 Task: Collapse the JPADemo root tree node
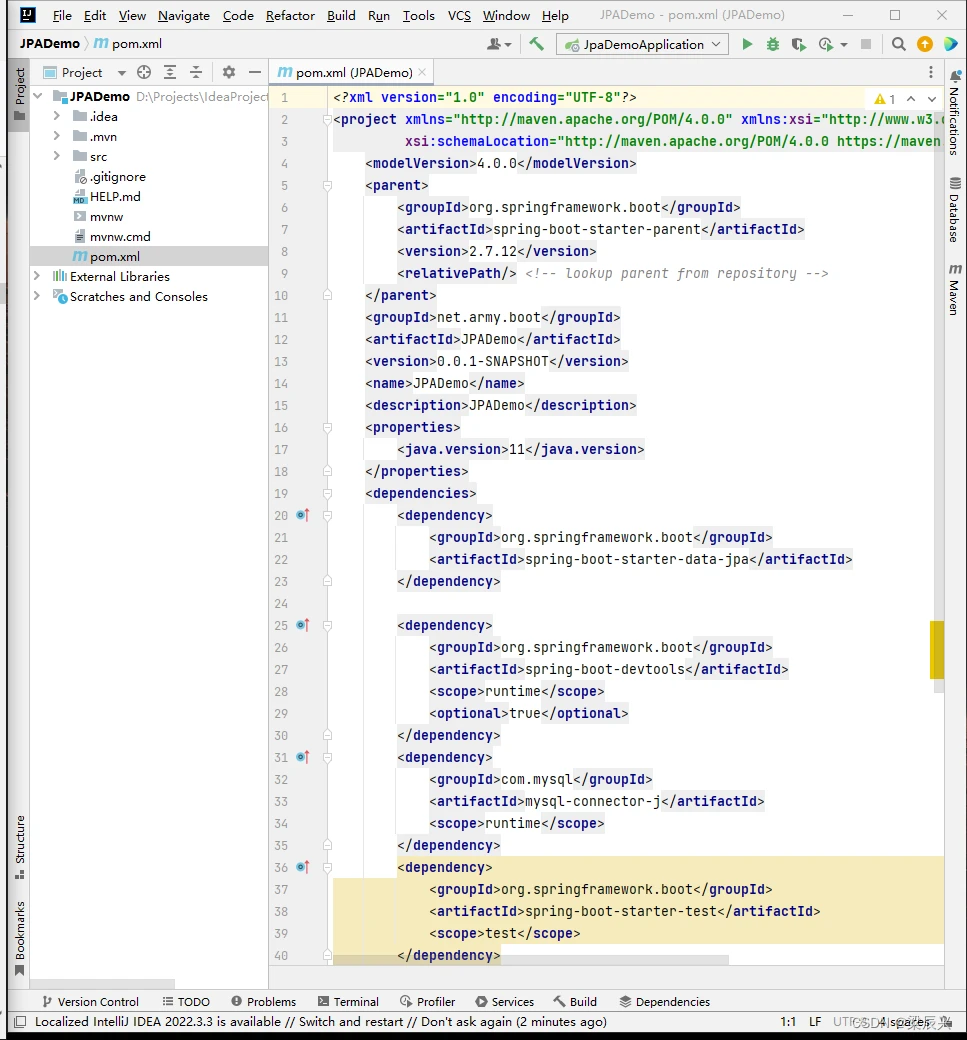pos(38,96)
